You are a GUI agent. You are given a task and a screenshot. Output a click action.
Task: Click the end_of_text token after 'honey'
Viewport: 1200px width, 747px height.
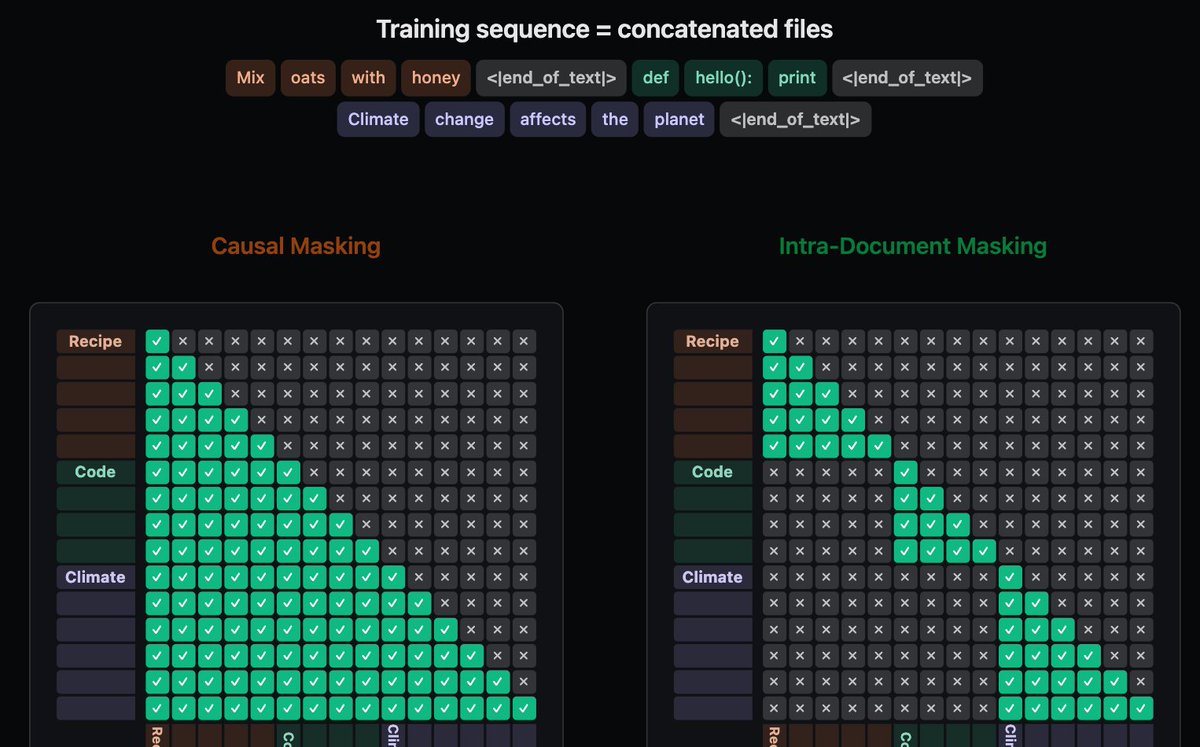551,78
